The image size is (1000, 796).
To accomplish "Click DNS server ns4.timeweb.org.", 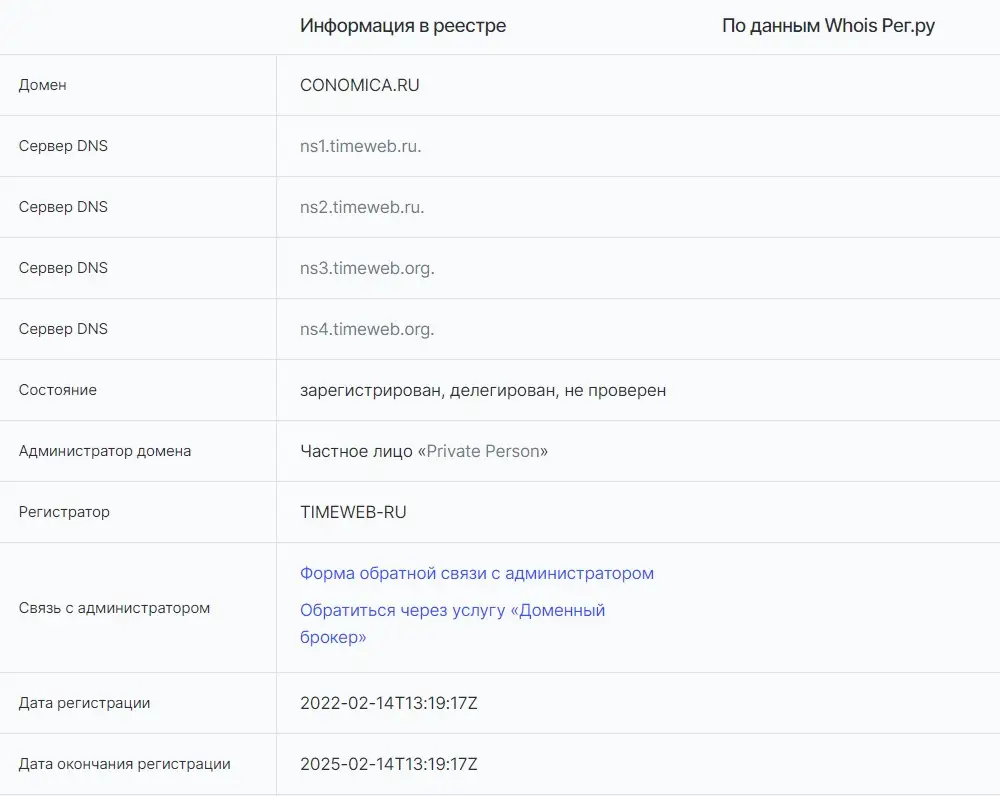I will [x=367, y=329].
